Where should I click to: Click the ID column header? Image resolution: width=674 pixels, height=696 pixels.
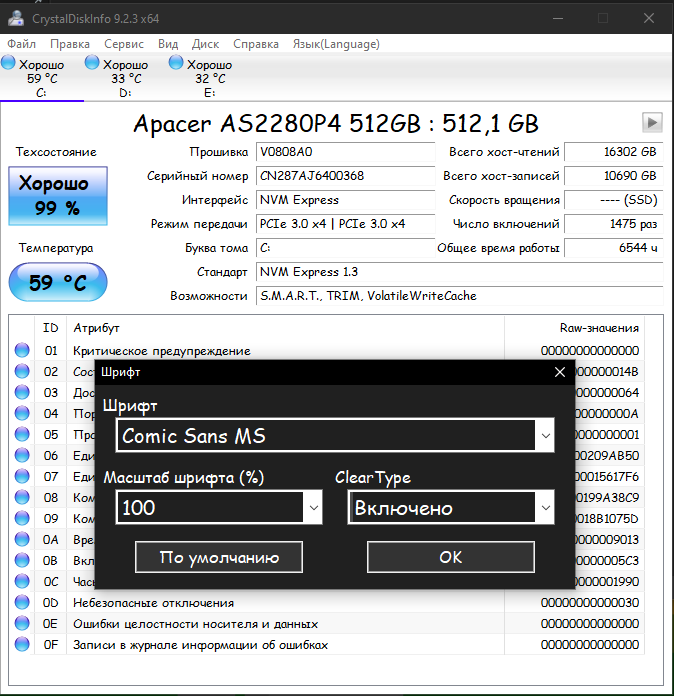tap(51, 328)
